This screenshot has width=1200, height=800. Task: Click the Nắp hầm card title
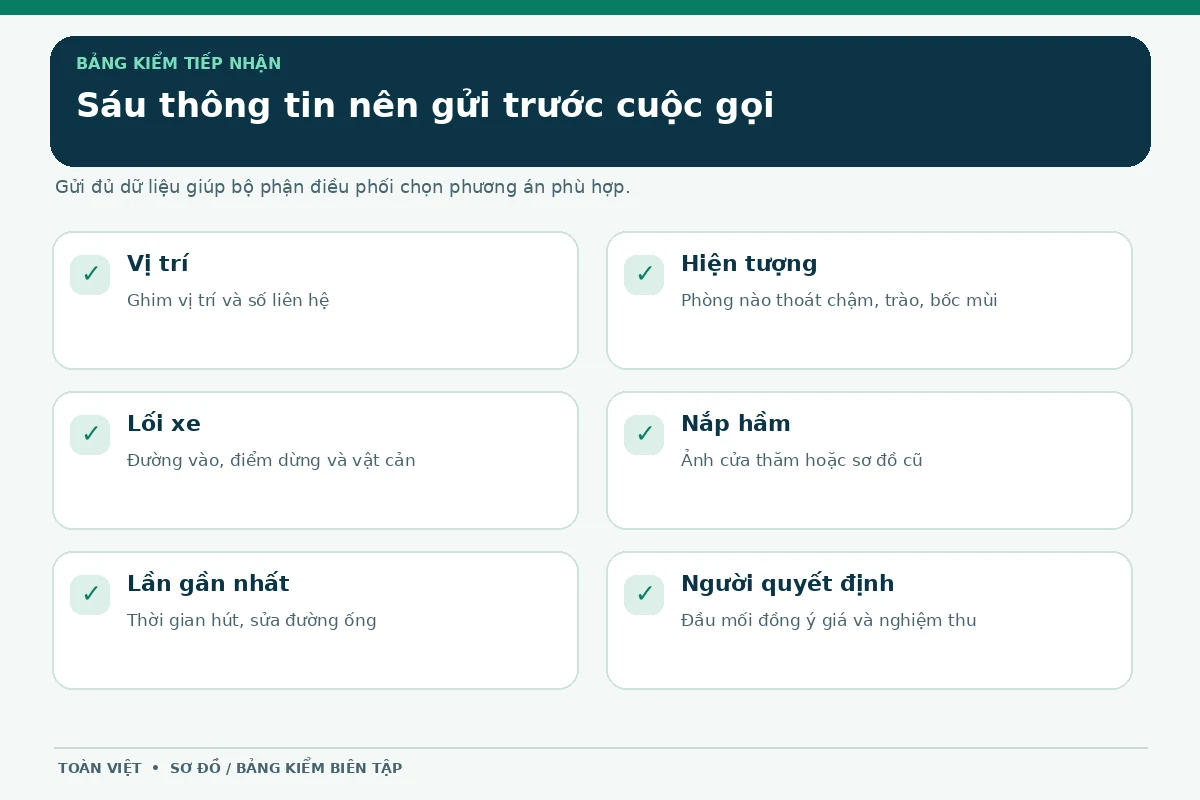click(x=736, y=424)
